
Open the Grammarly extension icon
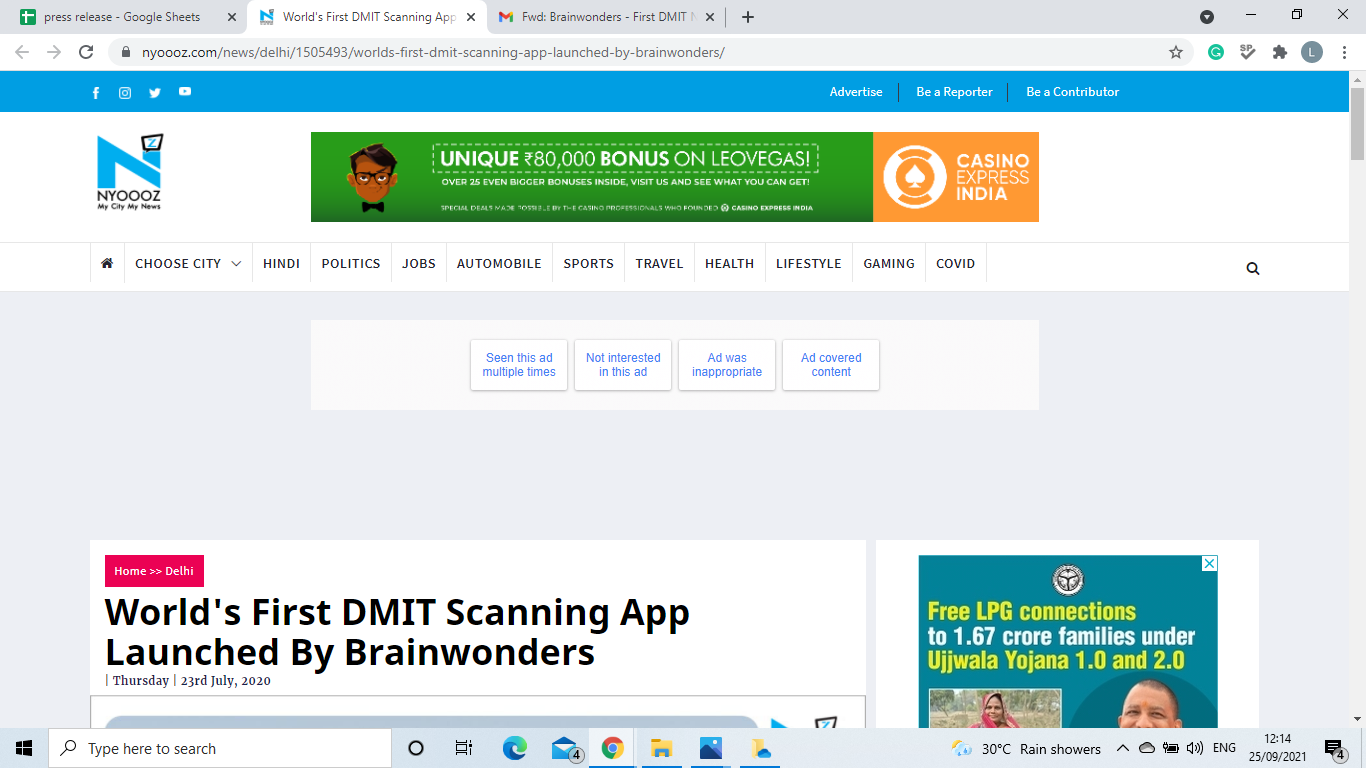pos(1216,52)
